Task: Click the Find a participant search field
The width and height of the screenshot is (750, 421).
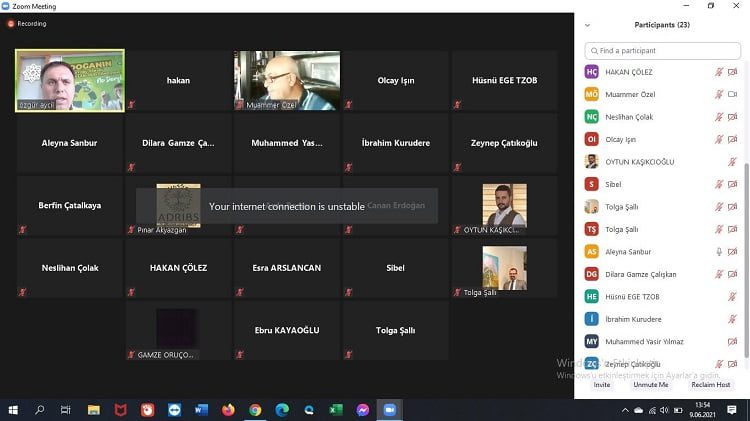Action: click(x=663, y=50)
